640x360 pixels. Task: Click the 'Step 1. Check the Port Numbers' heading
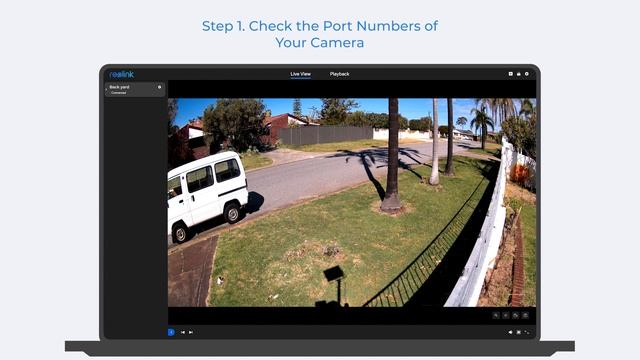point(320,34)
